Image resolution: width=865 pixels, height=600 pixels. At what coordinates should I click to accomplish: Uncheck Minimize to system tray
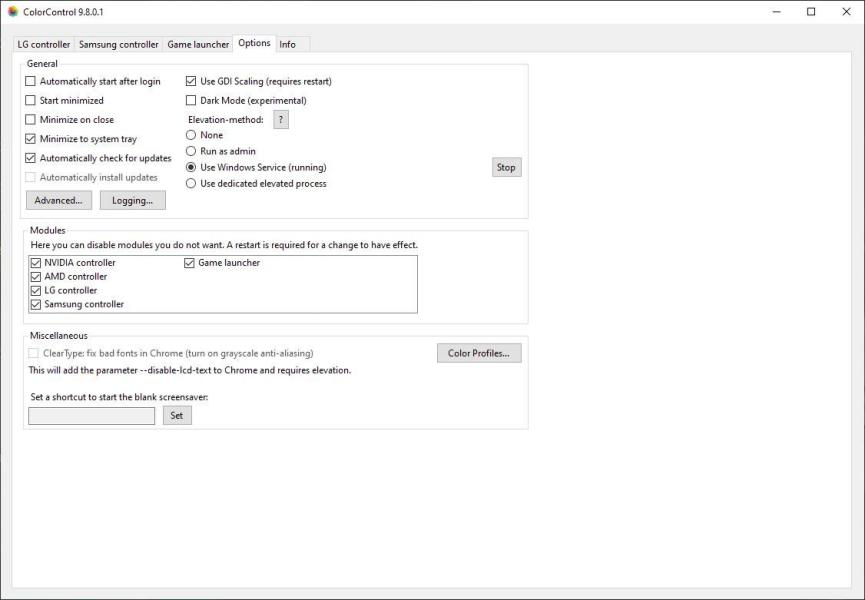[81, 139]
